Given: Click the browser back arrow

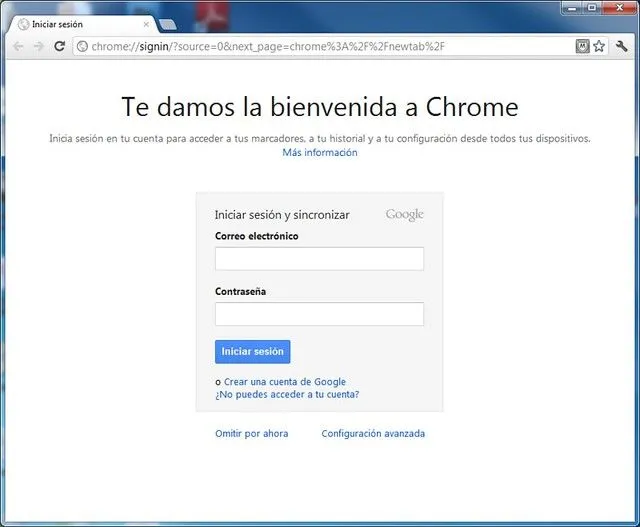Looking at the screenshot, I should (18, 47).
